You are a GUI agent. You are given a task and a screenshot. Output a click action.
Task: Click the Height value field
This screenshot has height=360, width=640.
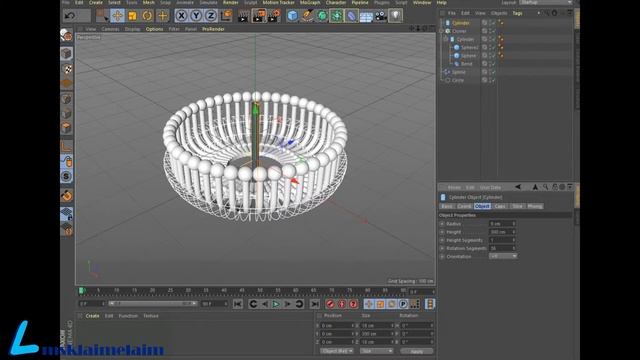502,232
